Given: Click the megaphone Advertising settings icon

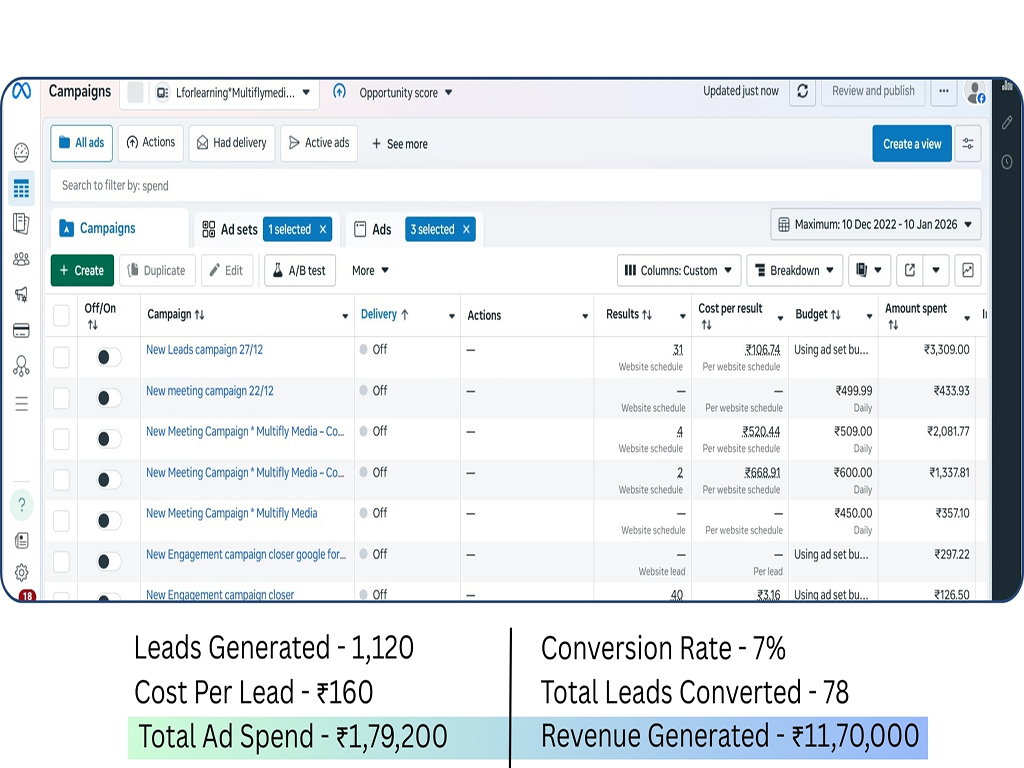Looking at the screenshot, I should 21,294.
